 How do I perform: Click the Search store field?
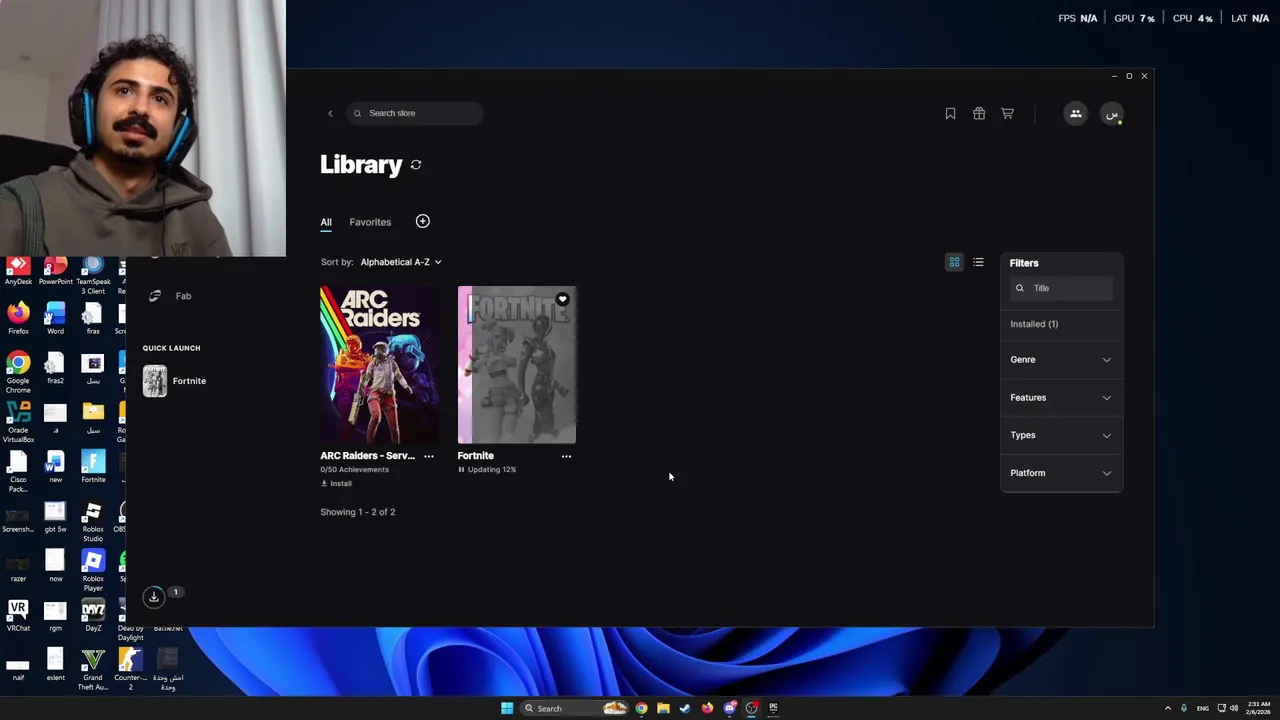[415, 113]
